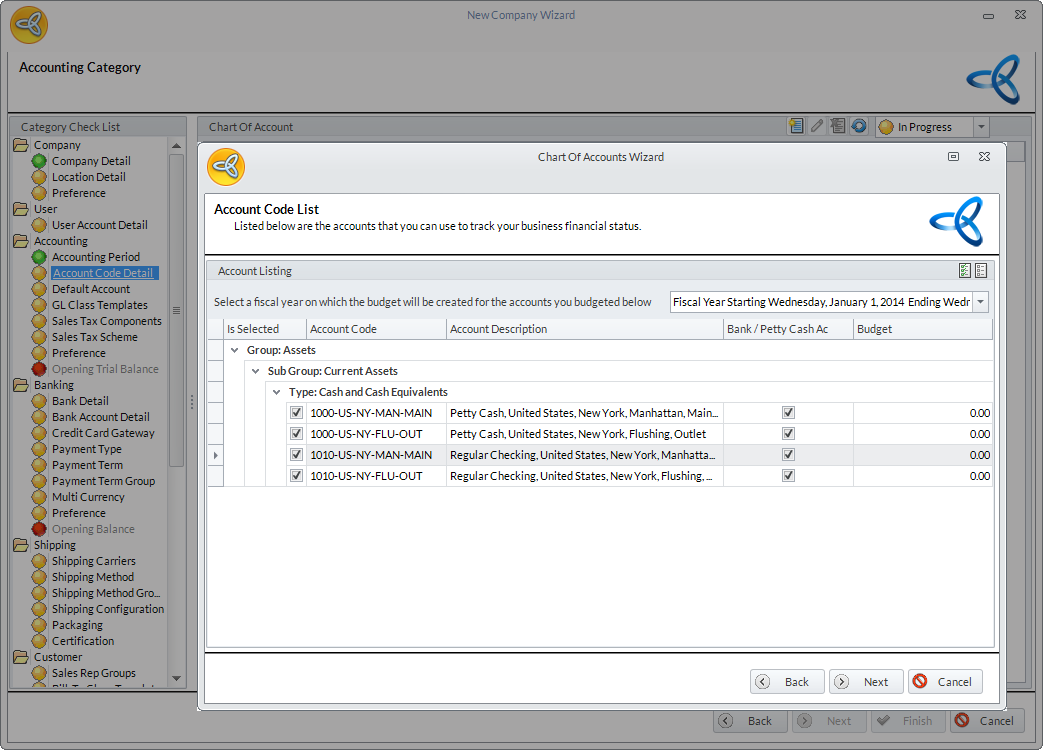The image size is (1043, 750).
Task: Click Next in Chart Of Accounts Wizard
Action: coord(866,681)
